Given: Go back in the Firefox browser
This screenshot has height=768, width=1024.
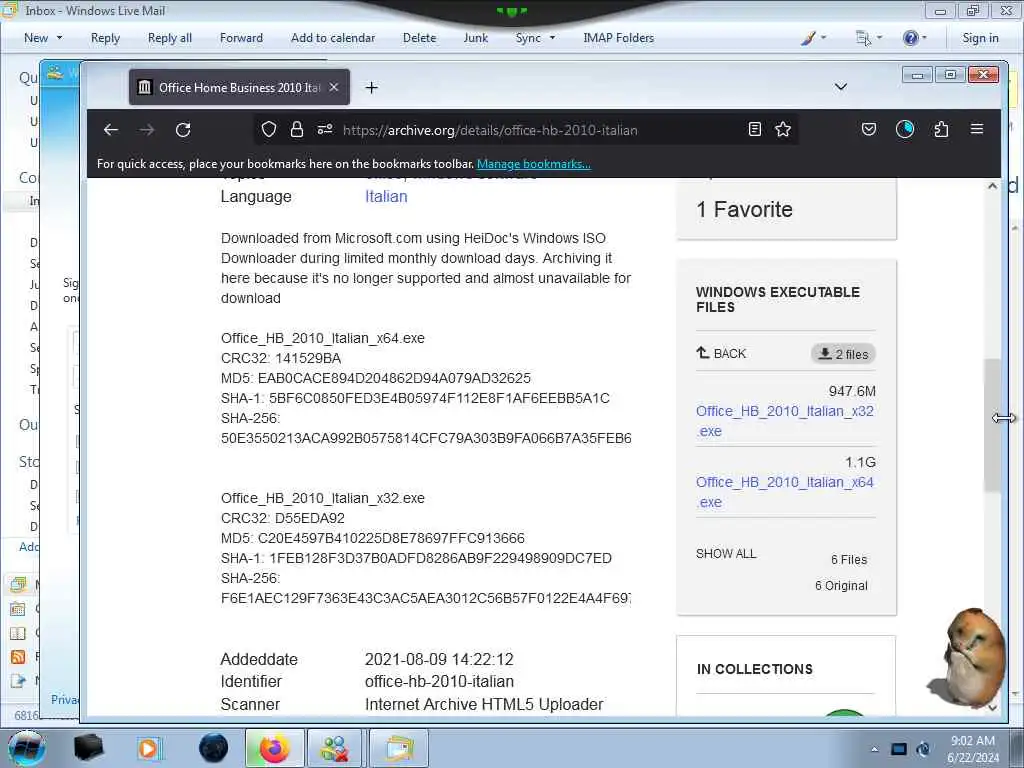Looking at the screenshot, I should tap(111, 130).
